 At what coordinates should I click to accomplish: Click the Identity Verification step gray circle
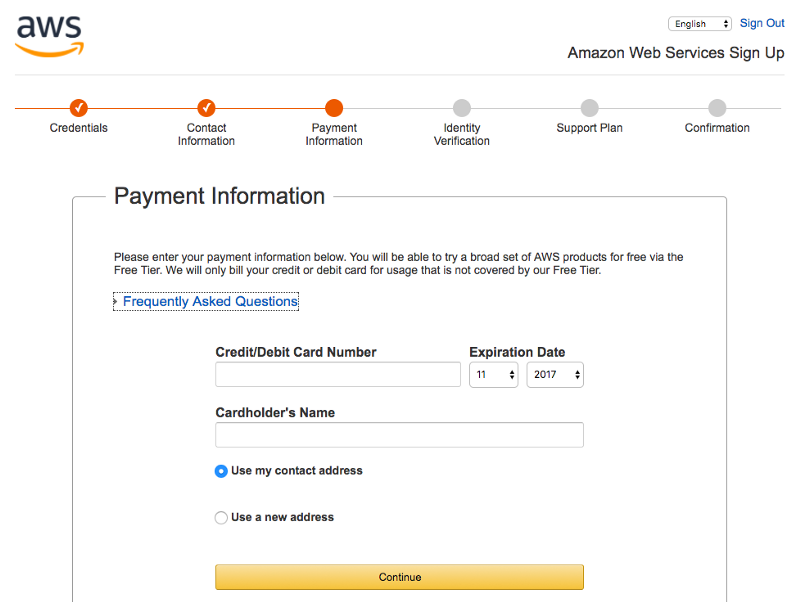[462, 108]
